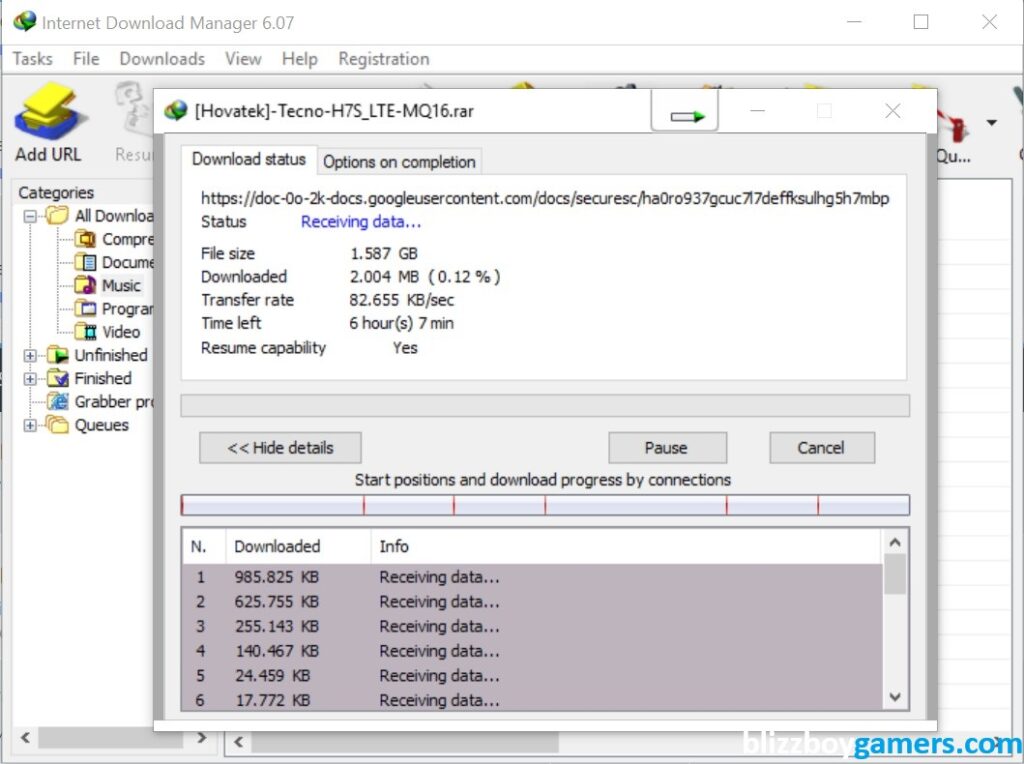Click right arrow of categories horizontal scrollbar
This screenshot has width=1024, height=764.
(x=201, y=738)
